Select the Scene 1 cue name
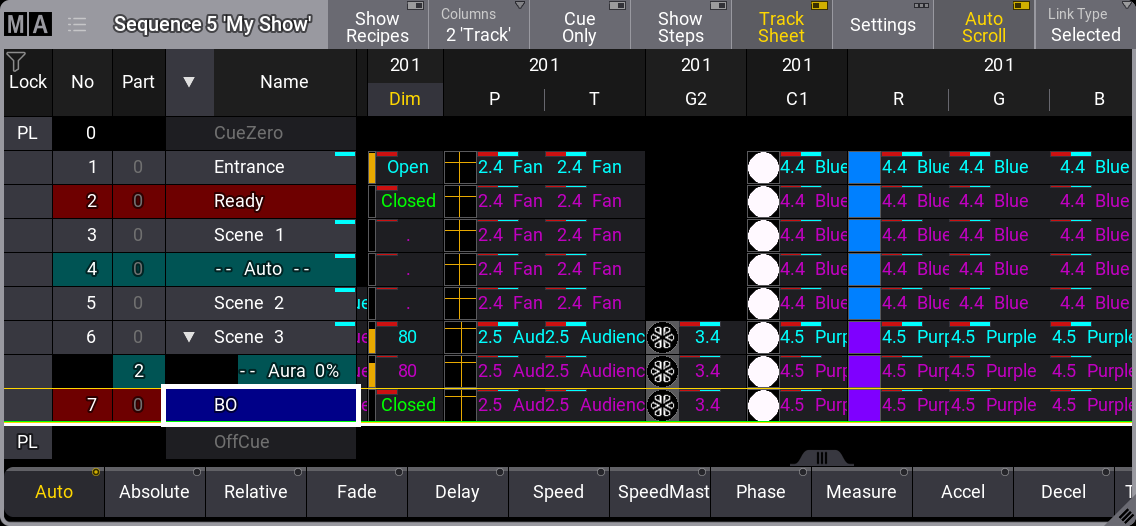 261,235
